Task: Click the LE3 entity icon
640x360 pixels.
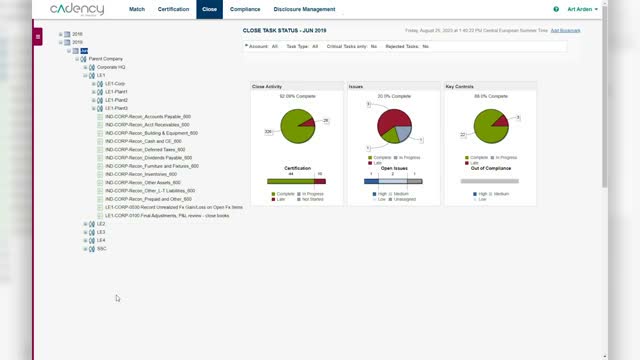Action: (92, 232)
